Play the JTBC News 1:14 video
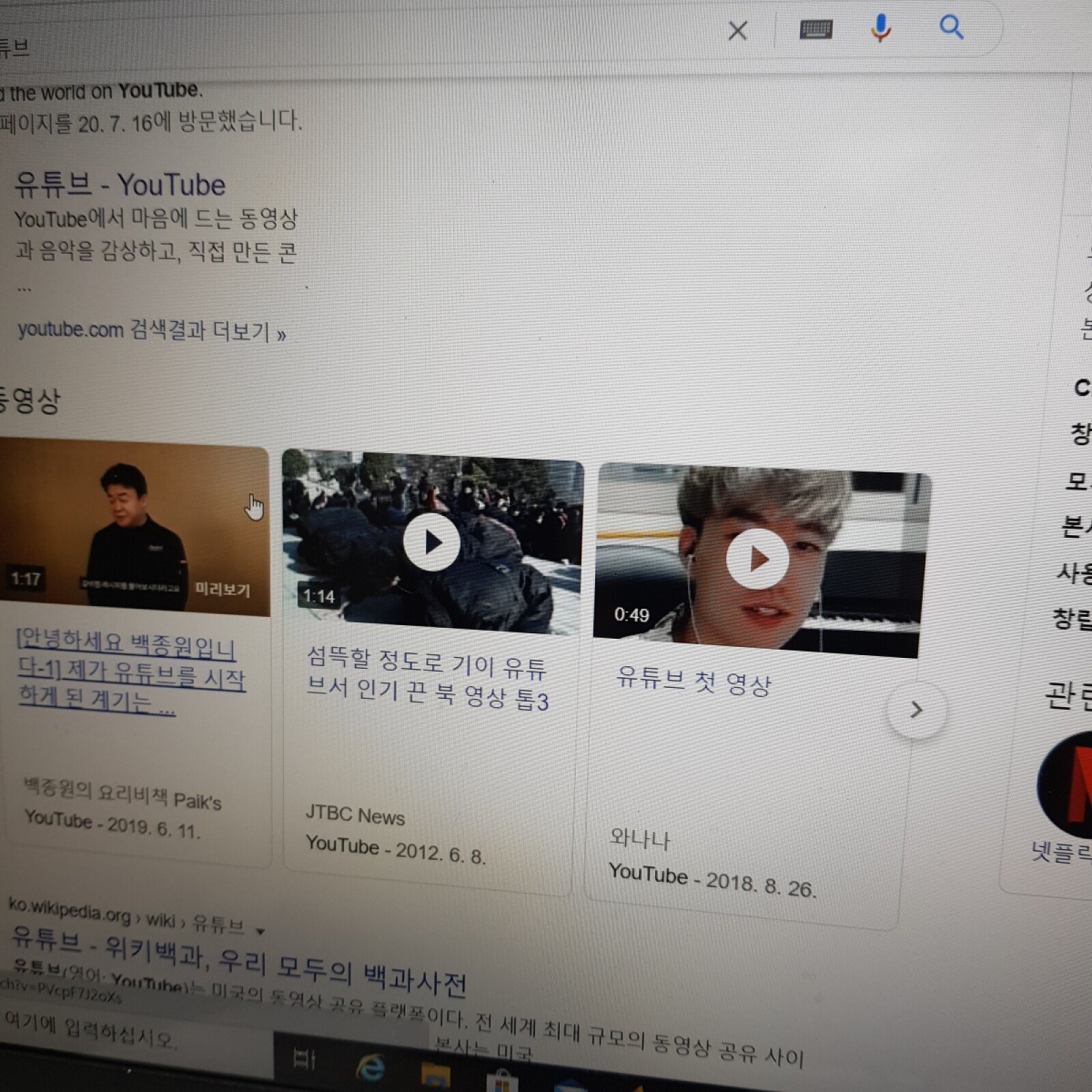The image size is (1092, 1092). pos(432,542)
